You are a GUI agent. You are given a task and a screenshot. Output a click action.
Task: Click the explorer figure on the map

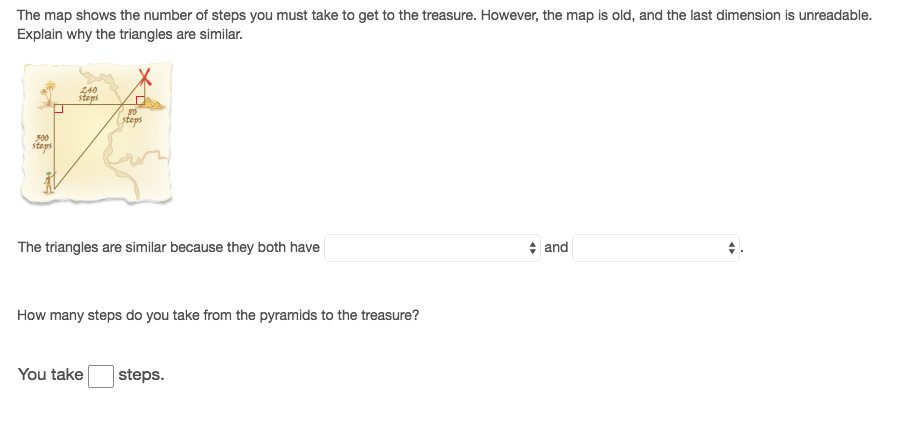[x=48, y=181]
